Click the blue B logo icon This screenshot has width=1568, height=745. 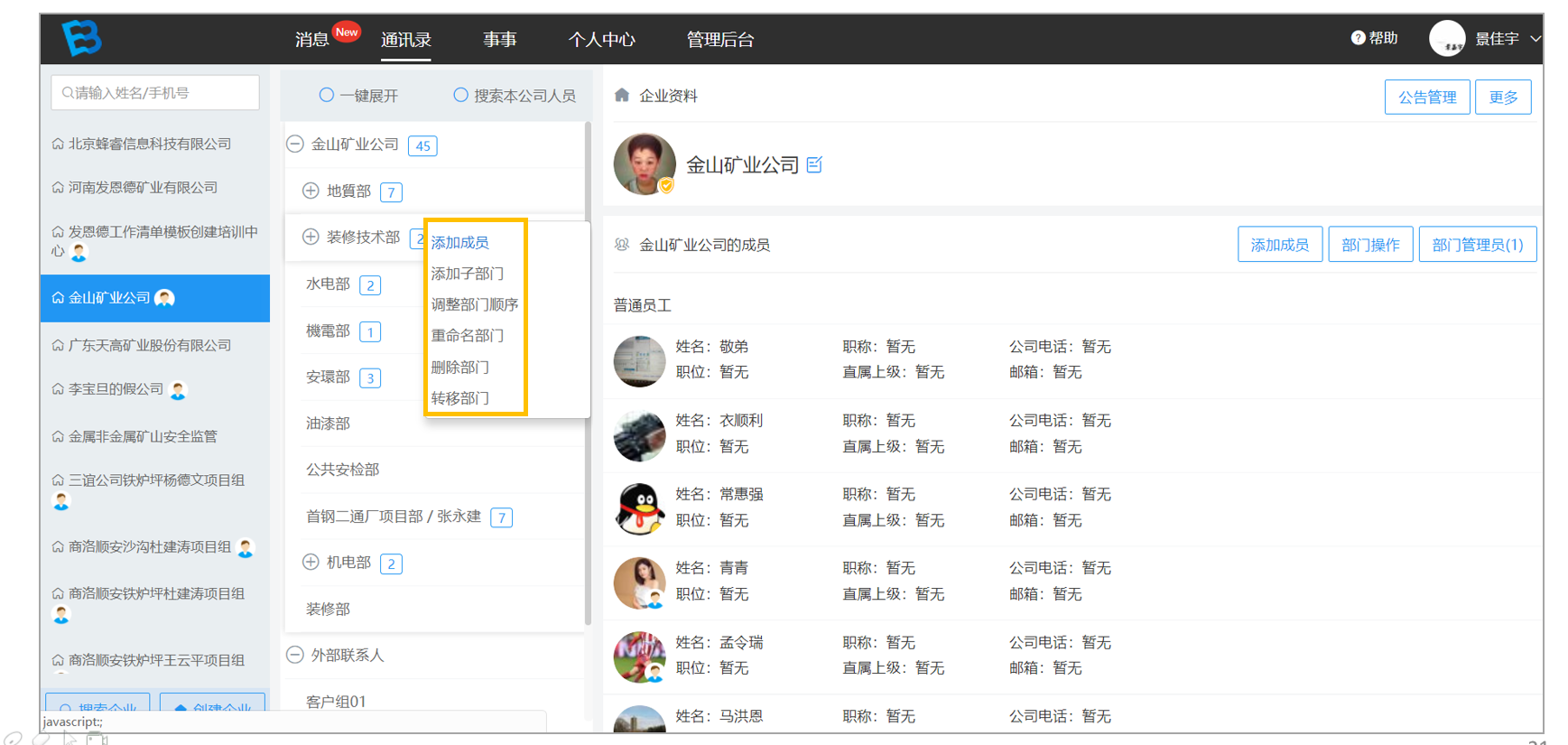81,38
